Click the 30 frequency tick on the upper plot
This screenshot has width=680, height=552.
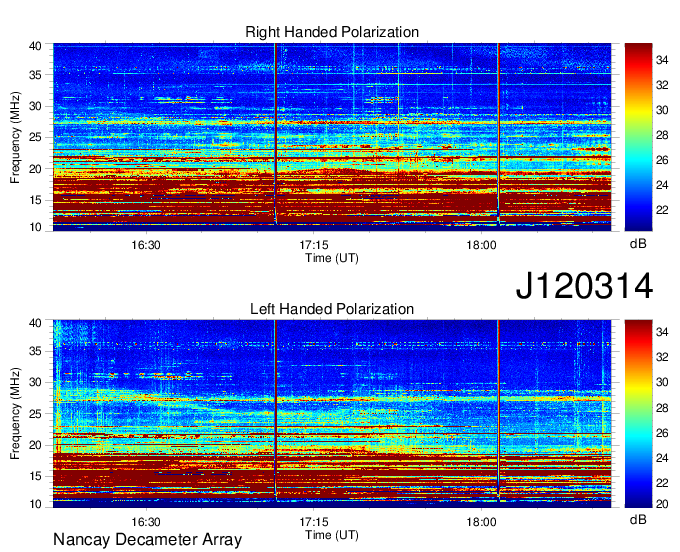click(35, 106)
